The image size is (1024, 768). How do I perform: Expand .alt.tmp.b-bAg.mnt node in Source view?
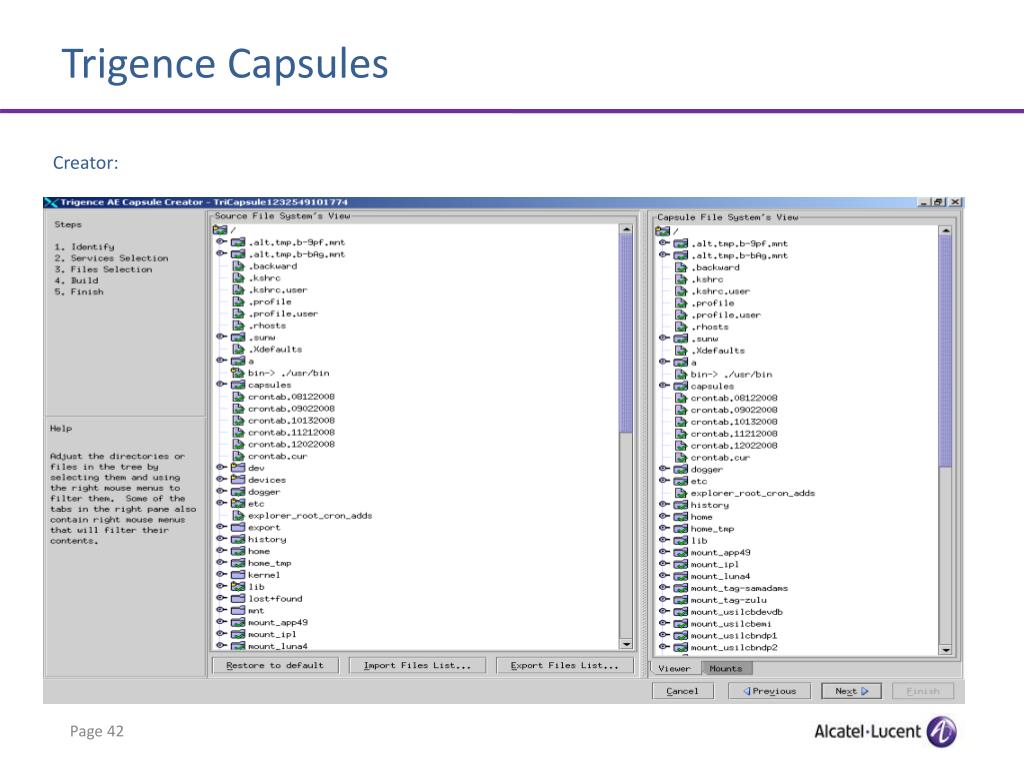221,253
